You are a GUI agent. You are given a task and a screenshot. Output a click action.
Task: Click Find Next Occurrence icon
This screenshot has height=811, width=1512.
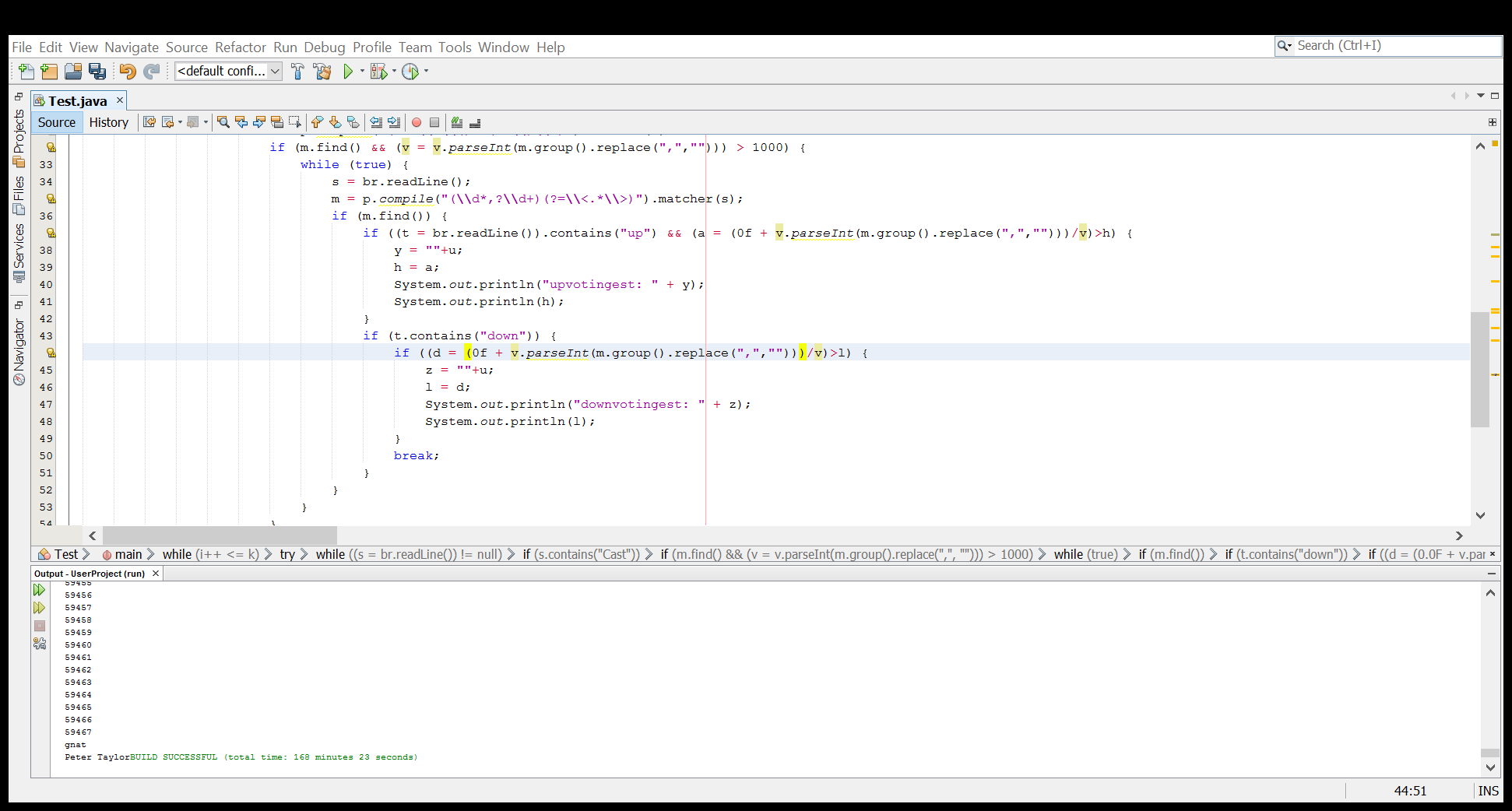(259, 122)
